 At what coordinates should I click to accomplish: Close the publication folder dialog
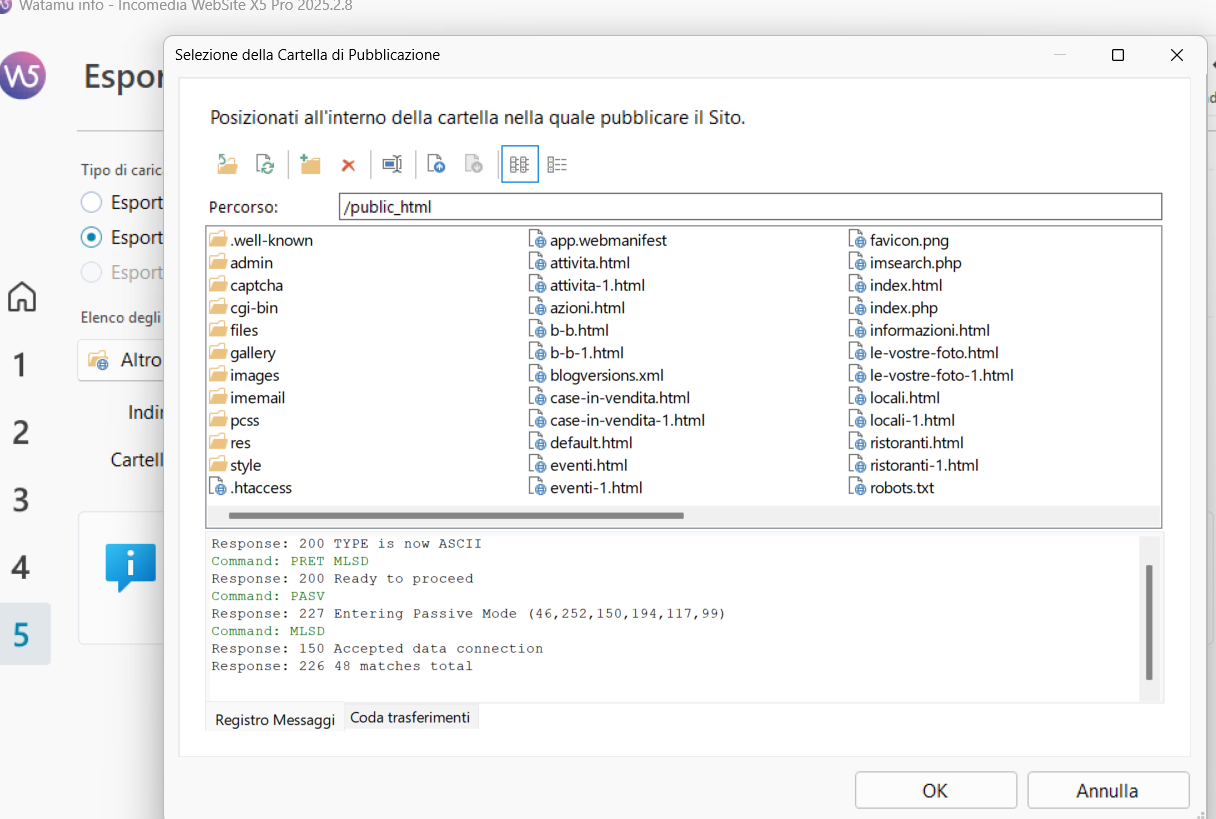point(1176,55)
